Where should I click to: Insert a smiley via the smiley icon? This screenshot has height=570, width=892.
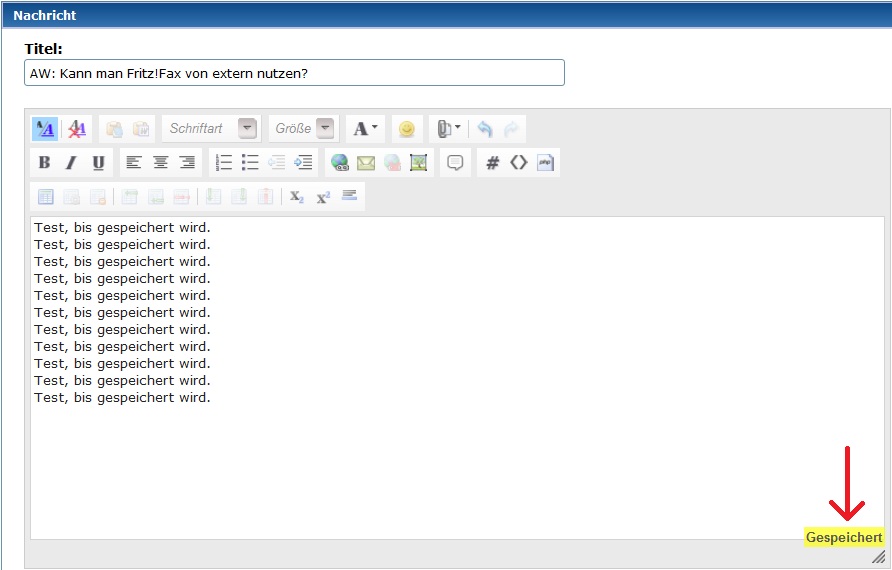[x=407, y=129]
